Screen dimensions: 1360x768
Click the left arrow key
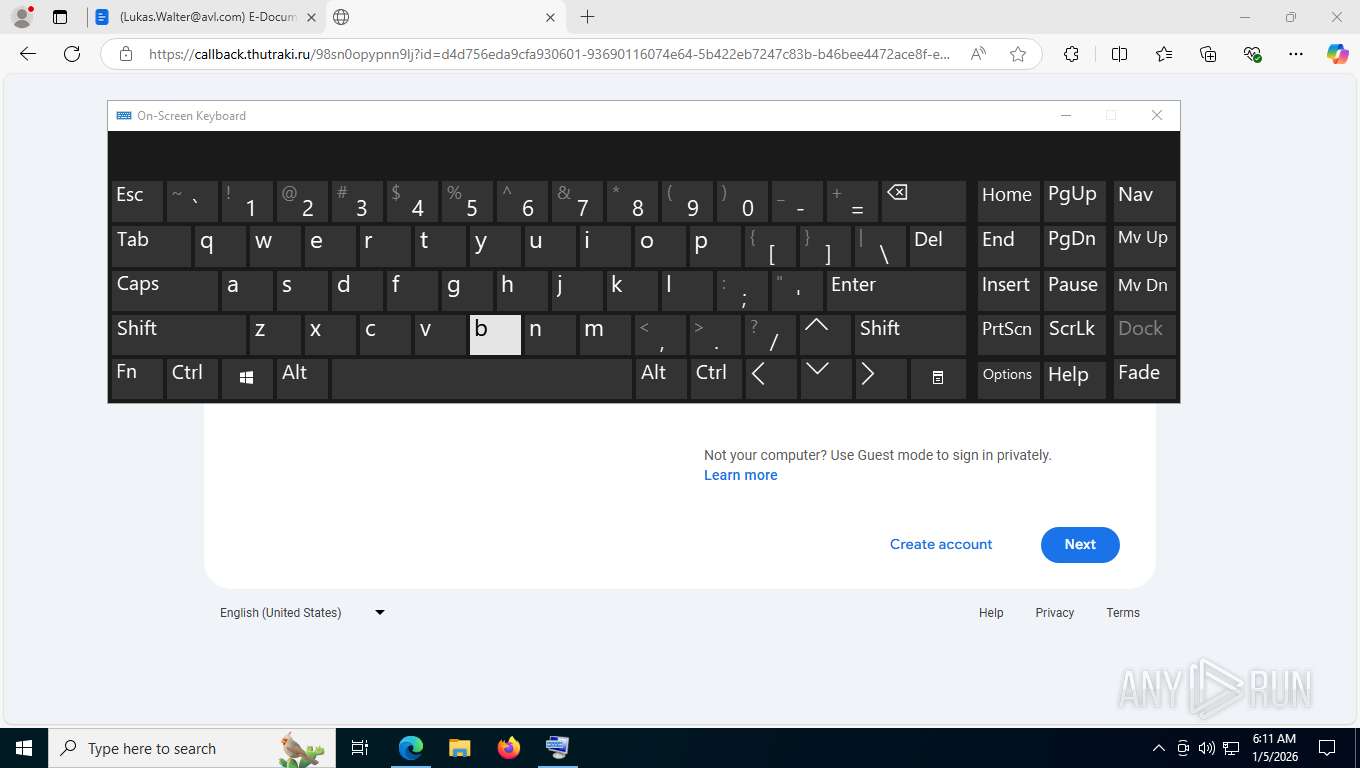(770, 378)
